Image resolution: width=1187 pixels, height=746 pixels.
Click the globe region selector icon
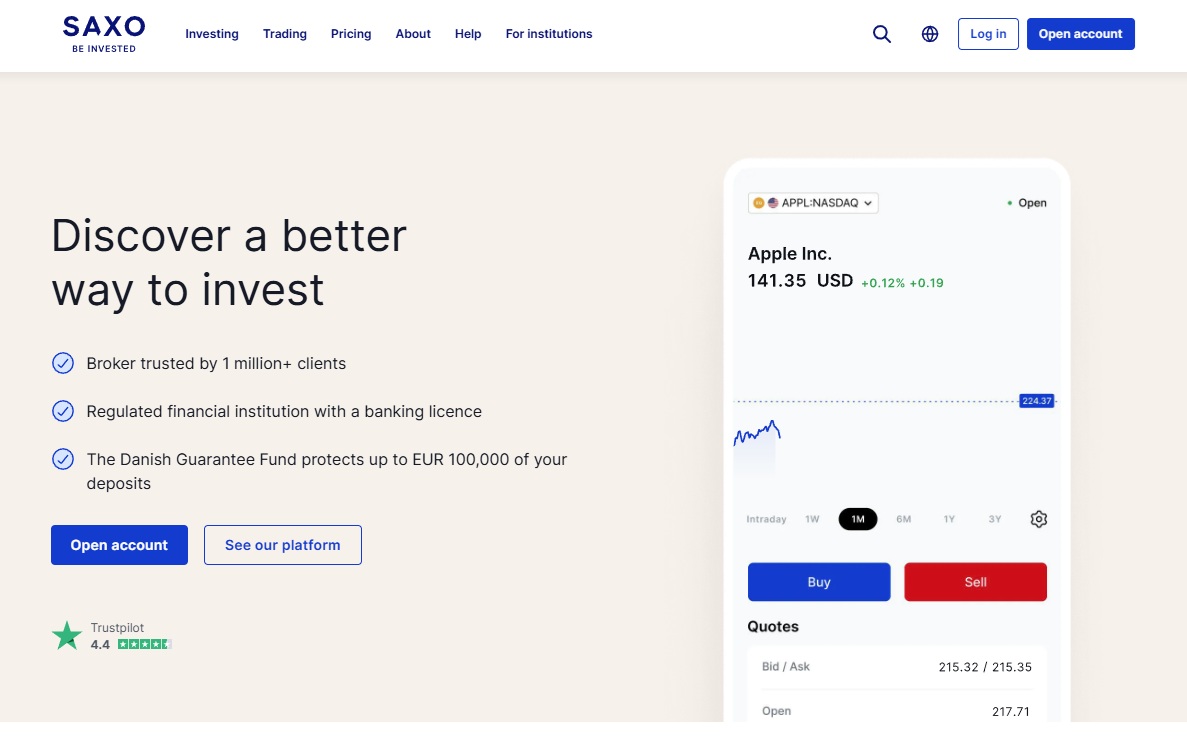930,34
